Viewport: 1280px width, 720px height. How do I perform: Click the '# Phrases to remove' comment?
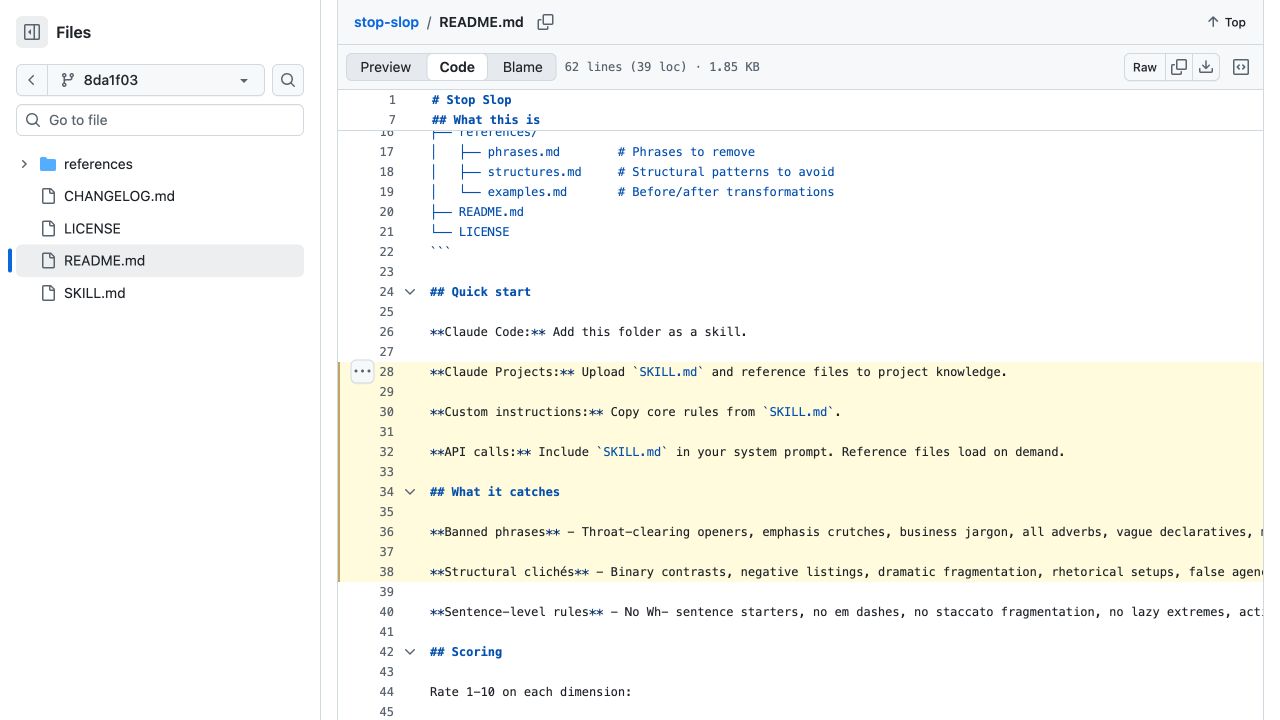click(686, 152)
